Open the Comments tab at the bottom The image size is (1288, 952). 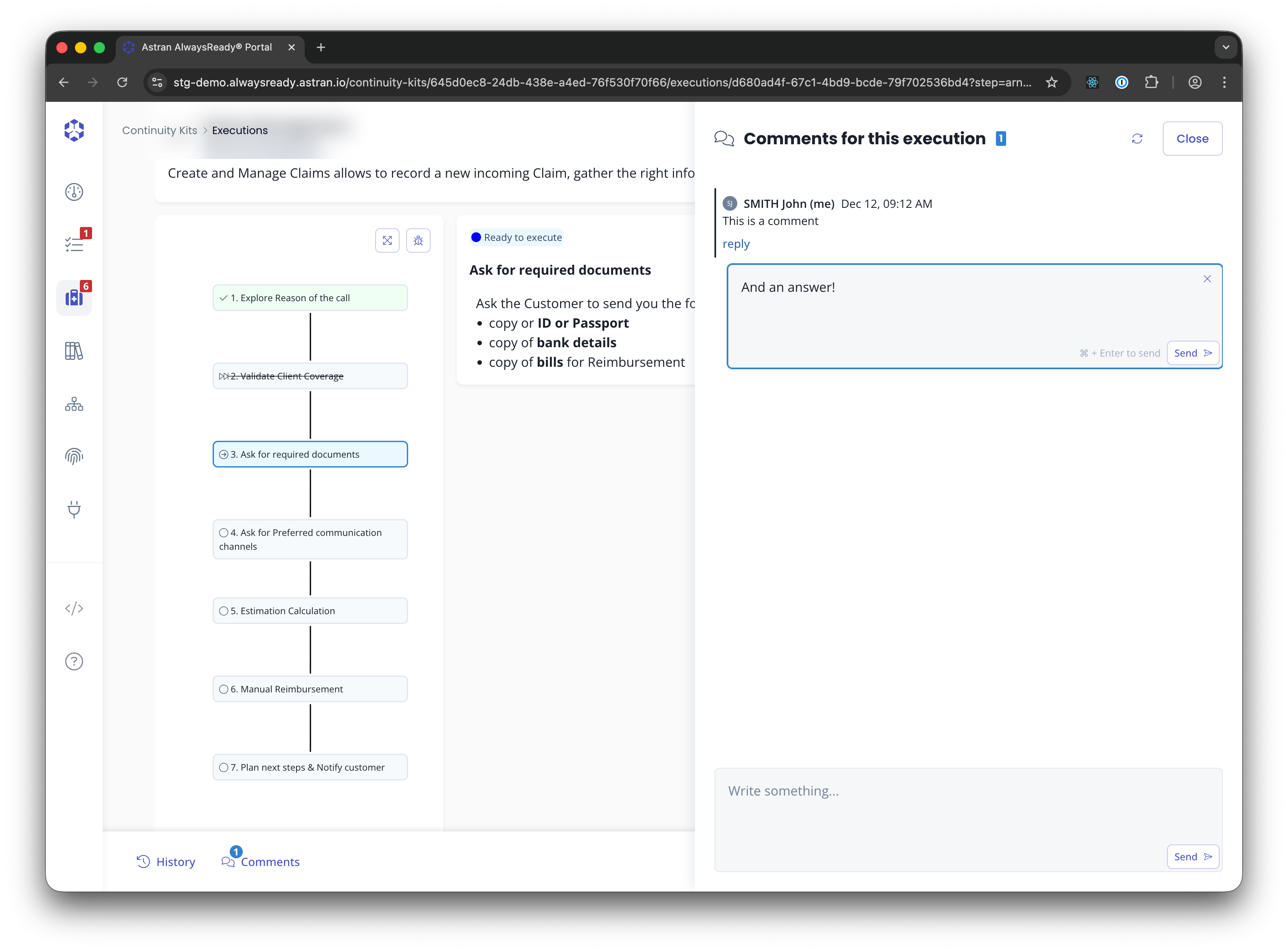pos(261,862)
